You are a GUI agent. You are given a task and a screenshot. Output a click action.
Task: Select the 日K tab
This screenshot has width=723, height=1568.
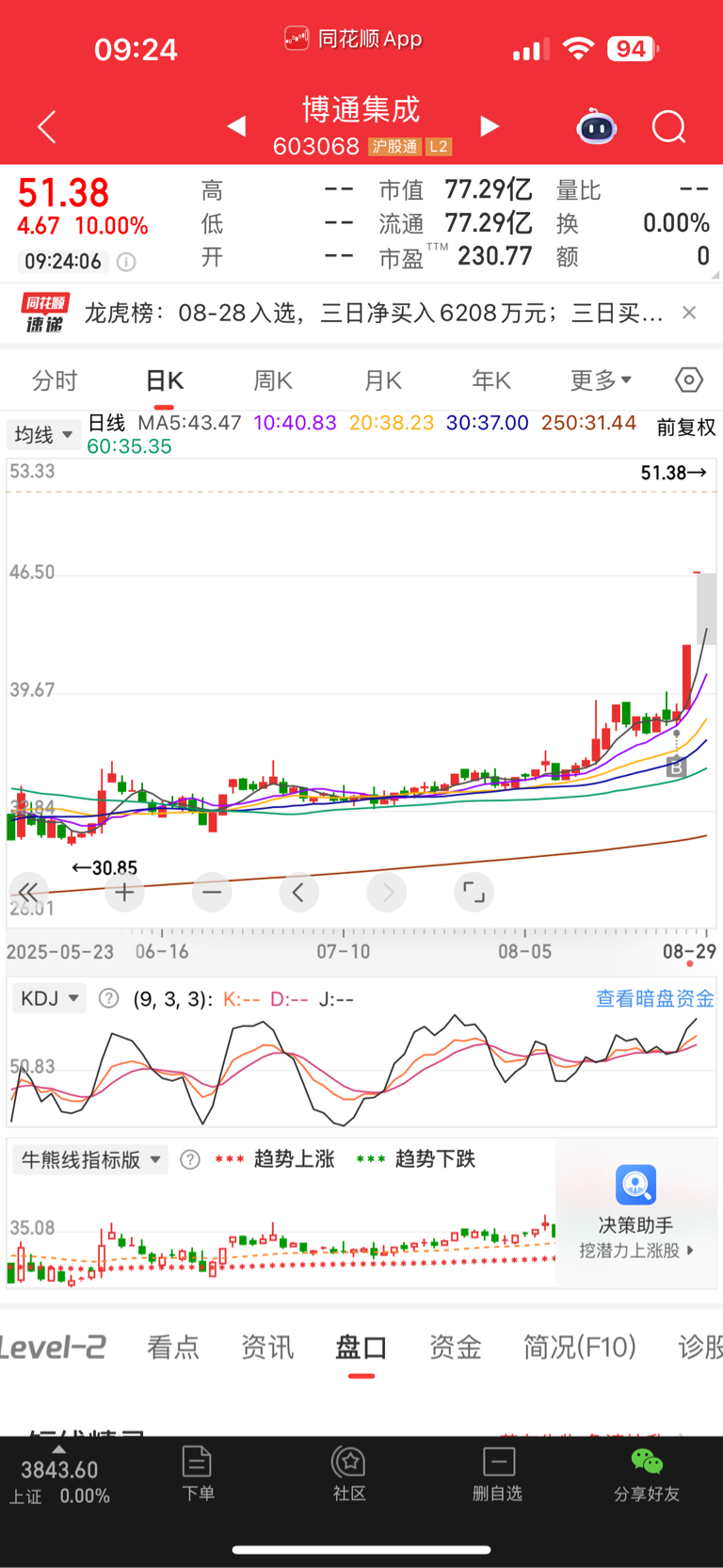(165, 380)
